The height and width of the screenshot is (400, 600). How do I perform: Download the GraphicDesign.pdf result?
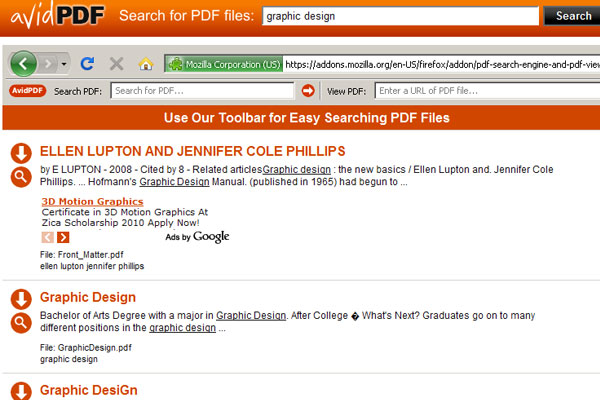click(21, 299)
